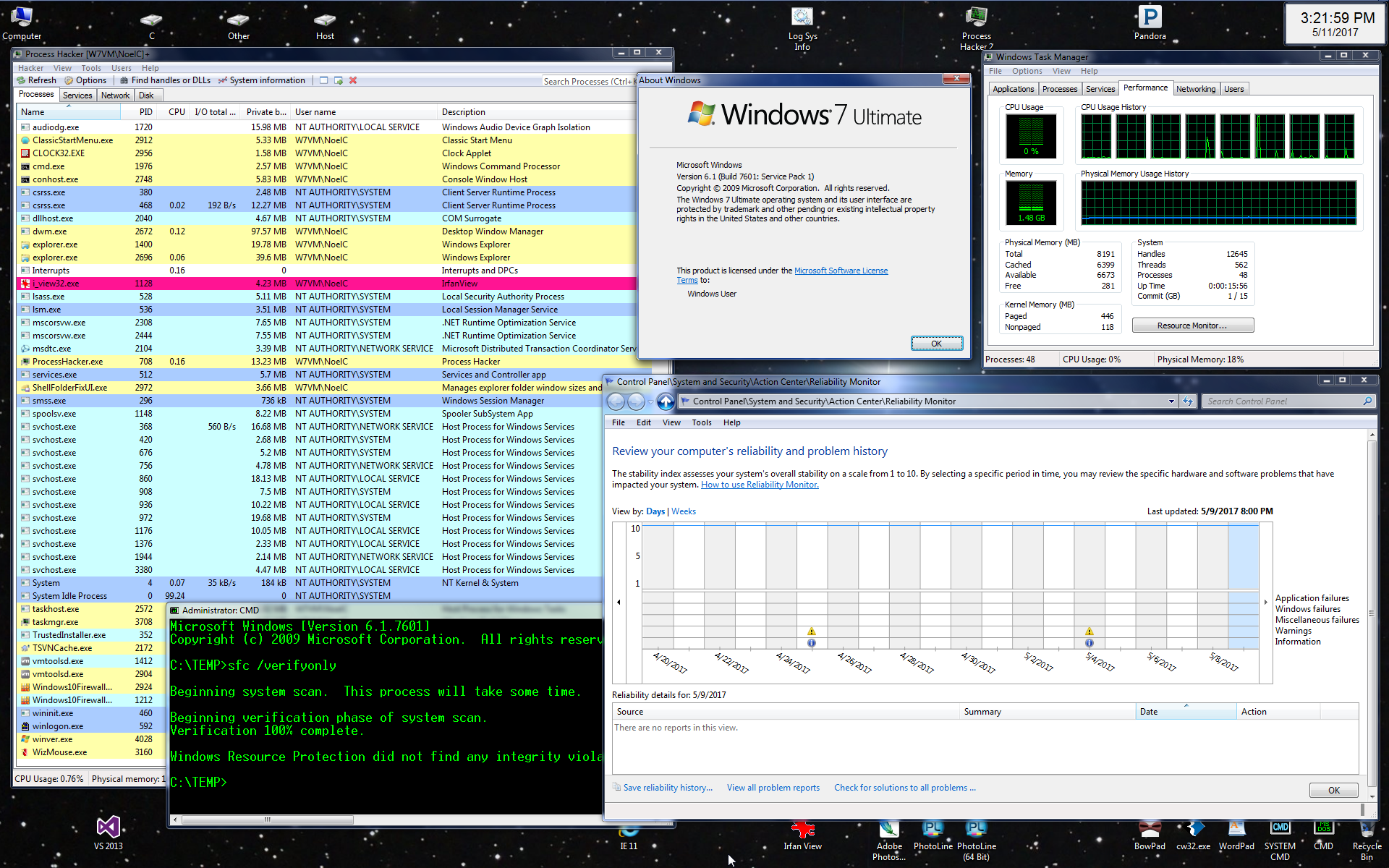Switch to Network tab in Process Hacker
The image size is (1389, 868).
coord(115,95)
